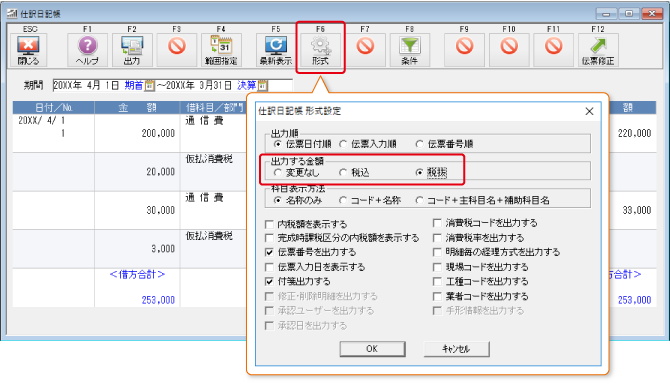Click the 期間 date range field
Image resolution: width=670 pixels, height=384 pixels.
coord(173,85)
